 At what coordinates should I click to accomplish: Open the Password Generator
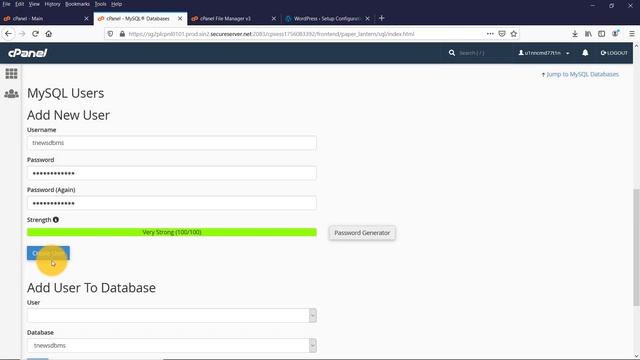point(362,233)
